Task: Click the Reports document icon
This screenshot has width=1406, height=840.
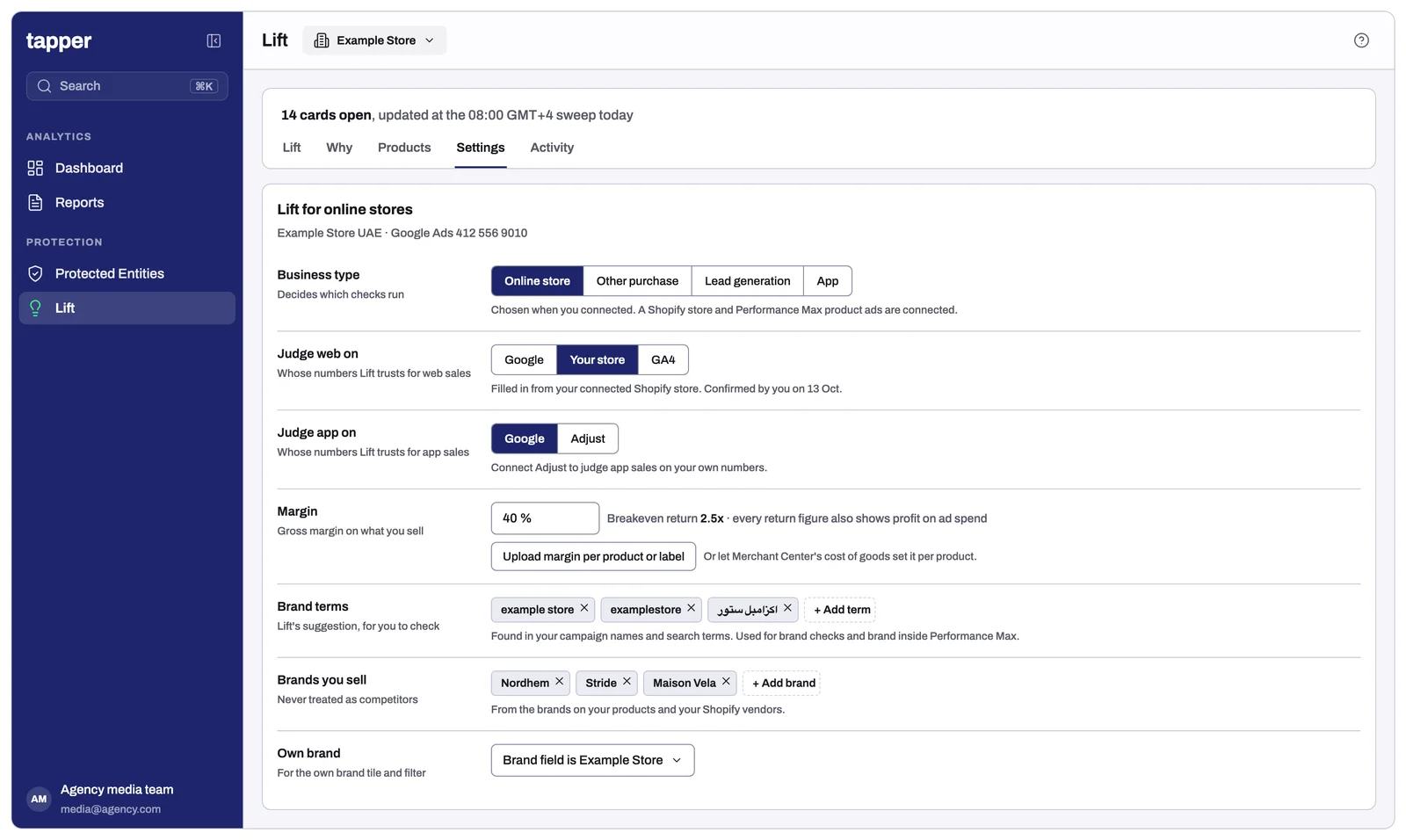Action: point(35,202)
